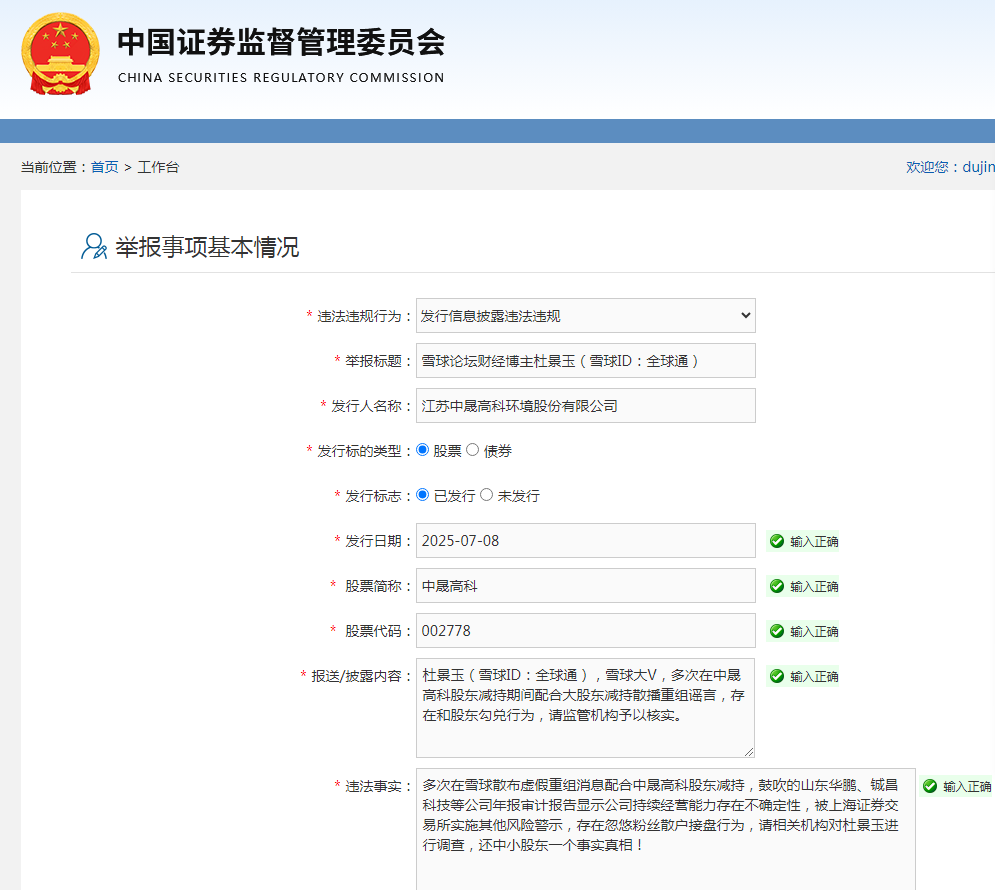Select the 股票 radio button

coord(423,450)
